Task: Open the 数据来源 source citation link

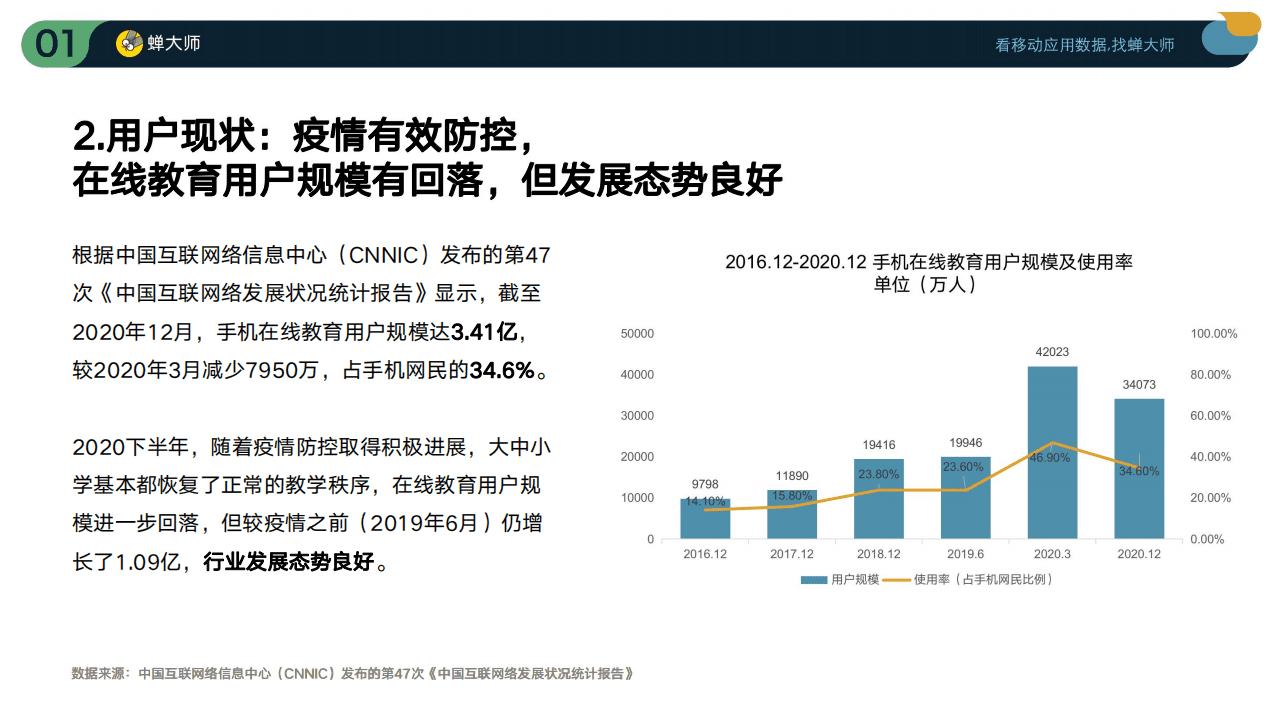Action: (350, 673)
